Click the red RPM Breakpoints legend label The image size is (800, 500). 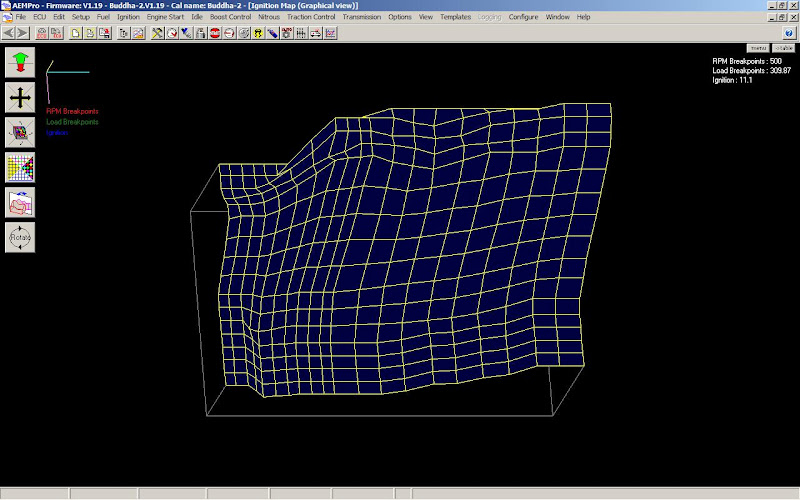72,111
